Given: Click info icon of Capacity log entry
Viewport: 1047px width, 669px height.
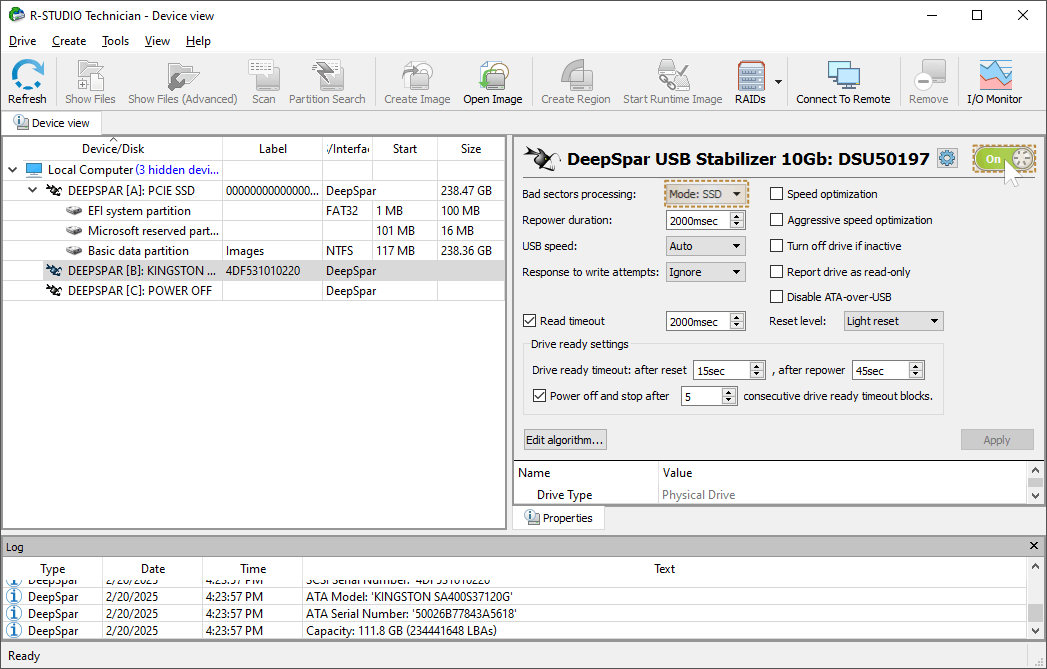Looking at the screenshot, I should 14,630.
